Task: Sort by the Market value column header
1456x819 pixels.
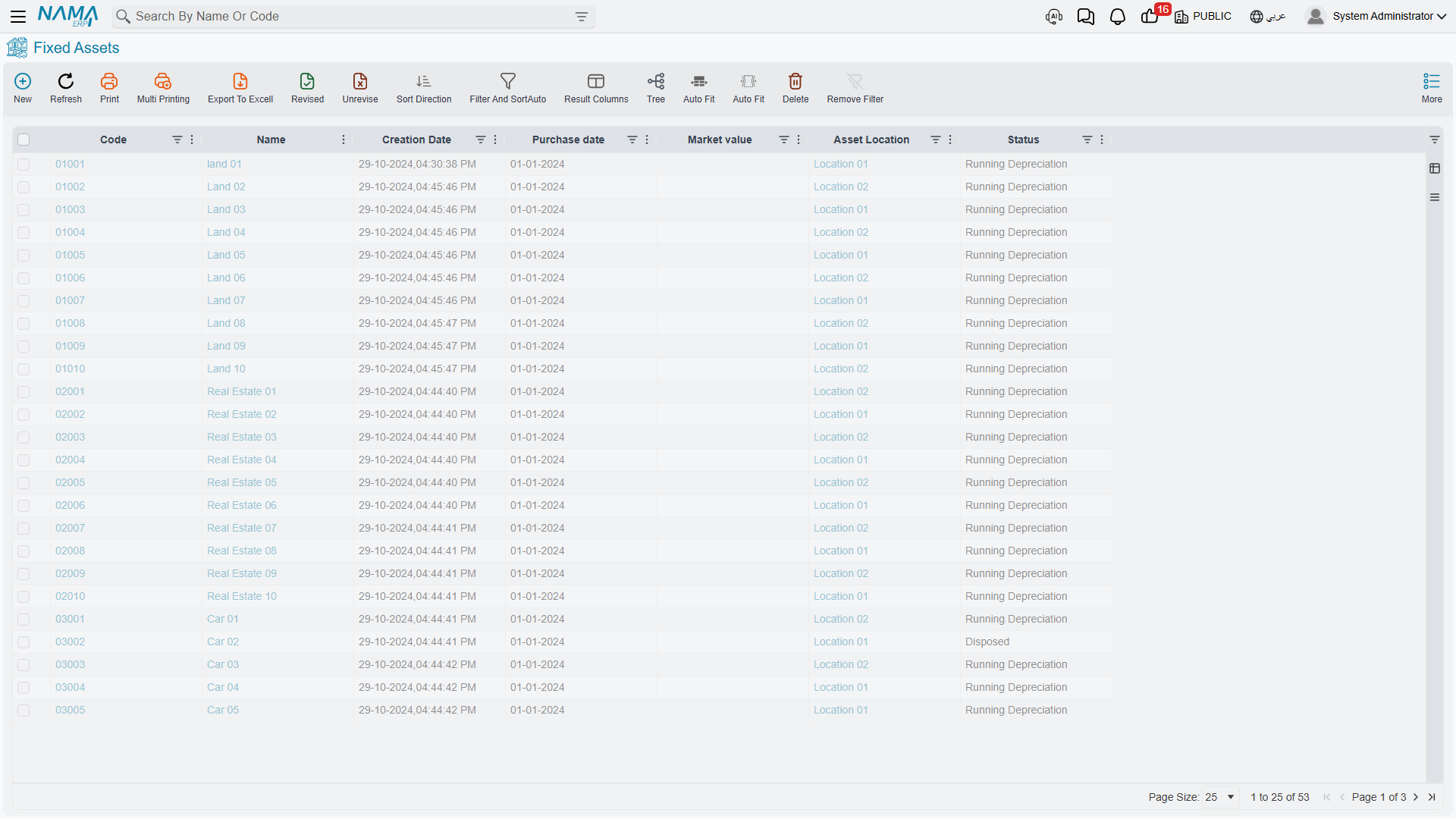Action: click(x=720, y=140)
